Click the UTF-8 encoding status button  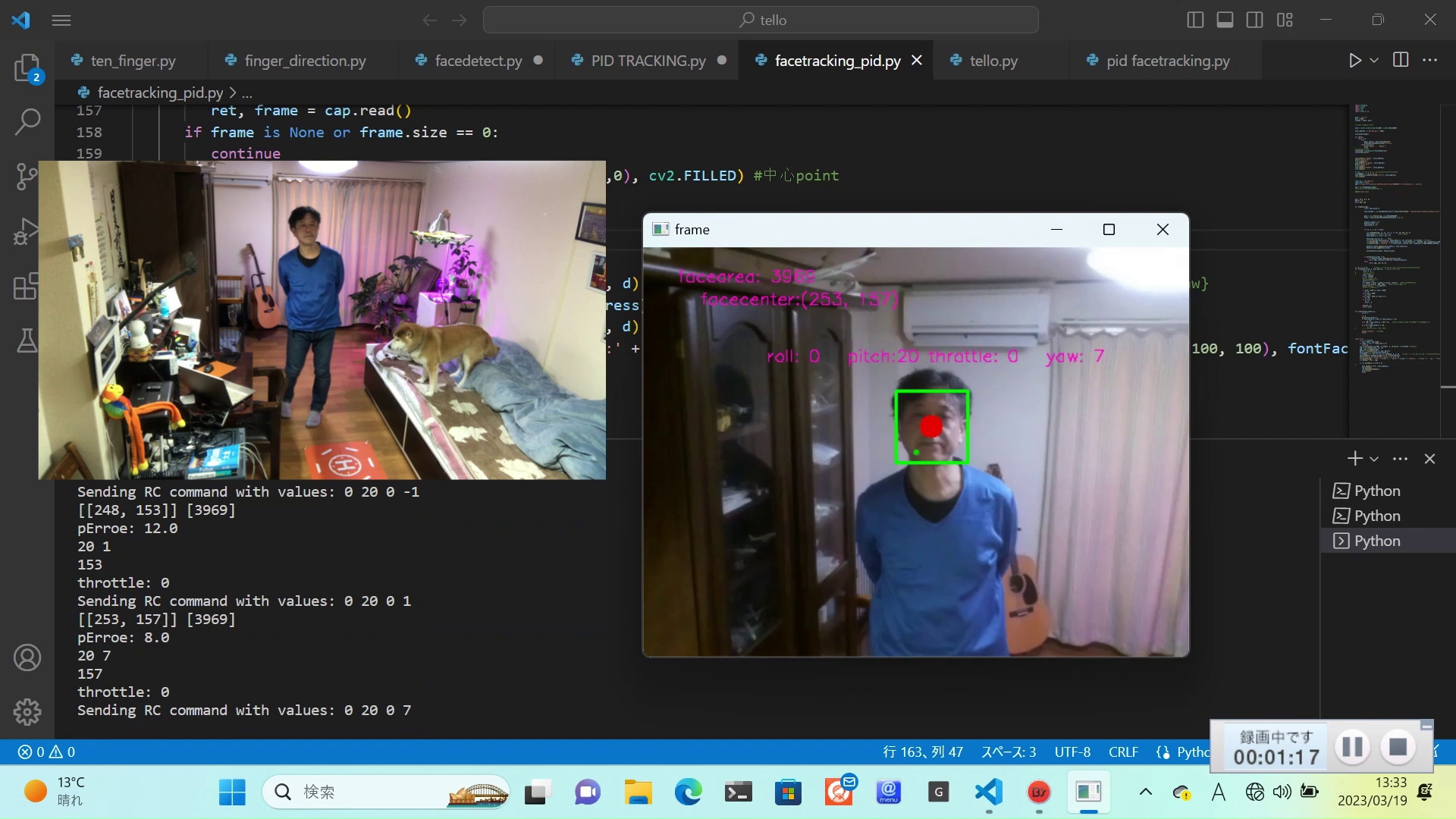[1072, 752]
